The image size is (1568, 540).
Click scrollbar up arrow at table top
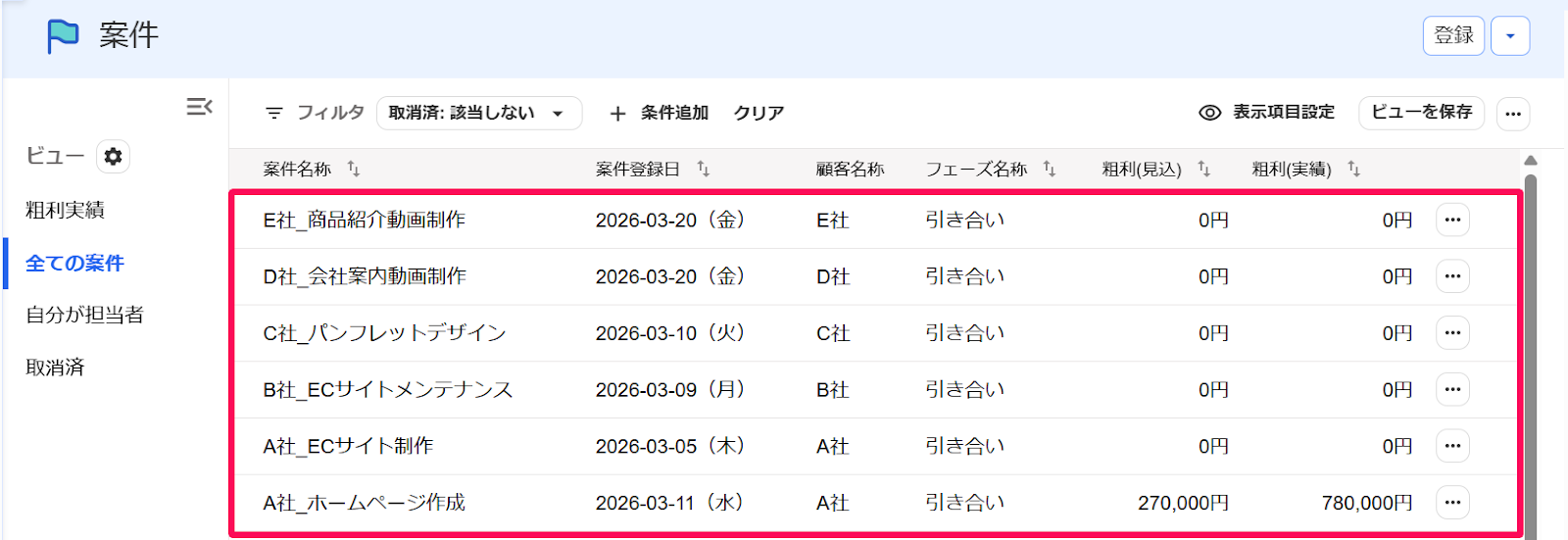[1531, 161]
